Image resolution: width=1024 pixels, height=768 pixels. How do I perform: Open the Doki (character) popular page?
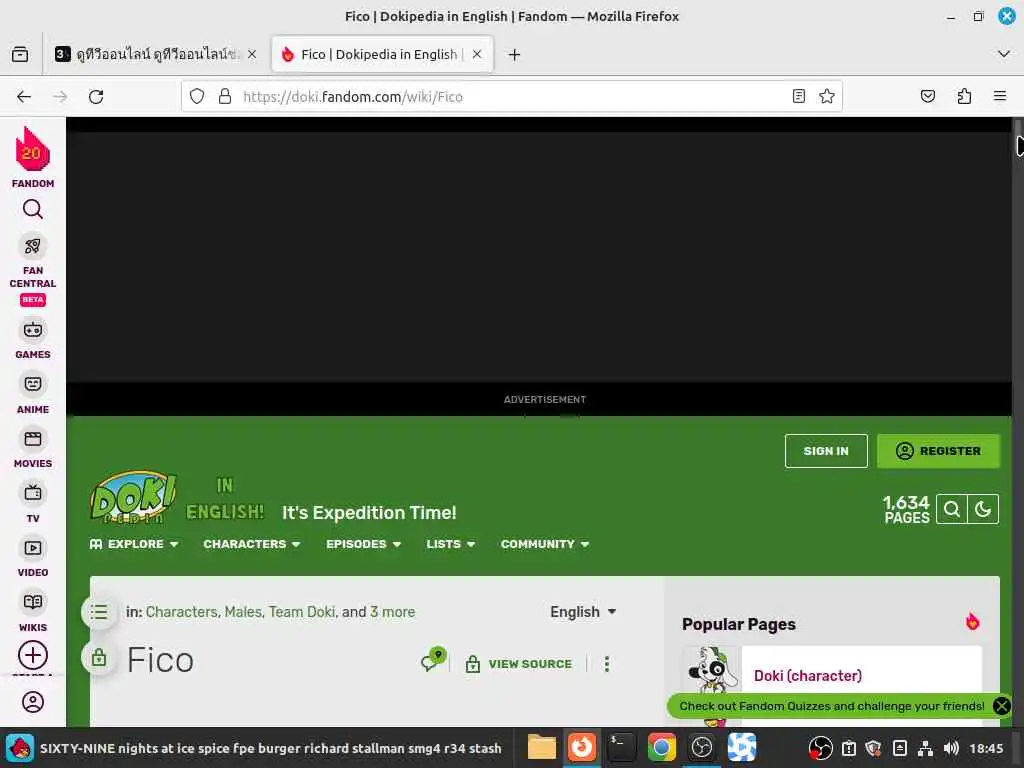coord(808,676)
